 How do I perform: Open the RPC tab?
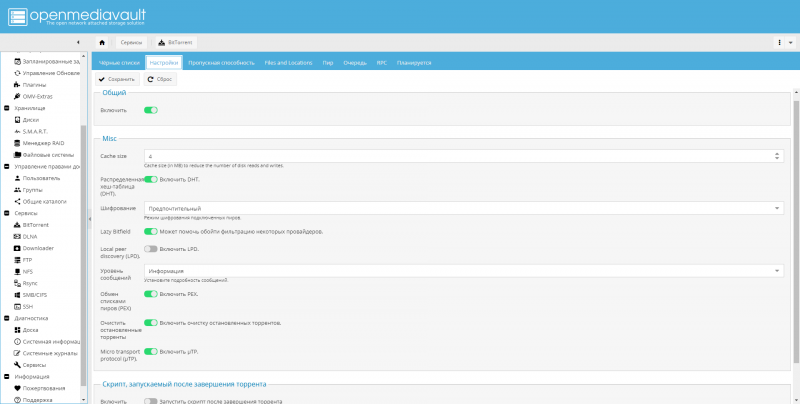tap(382, 63)
